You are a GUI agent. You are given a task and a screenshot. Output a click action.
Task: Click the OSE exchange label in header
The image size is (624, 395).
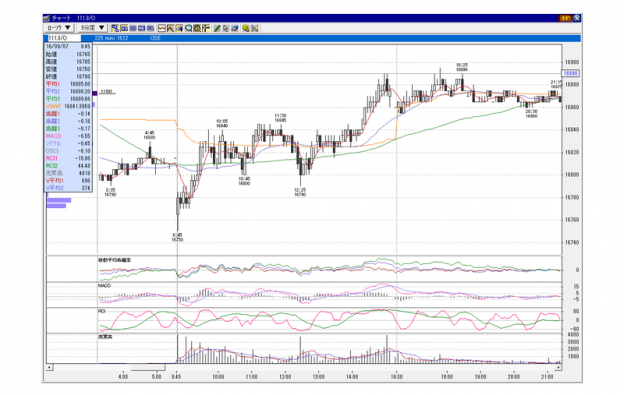pos(155,38)
